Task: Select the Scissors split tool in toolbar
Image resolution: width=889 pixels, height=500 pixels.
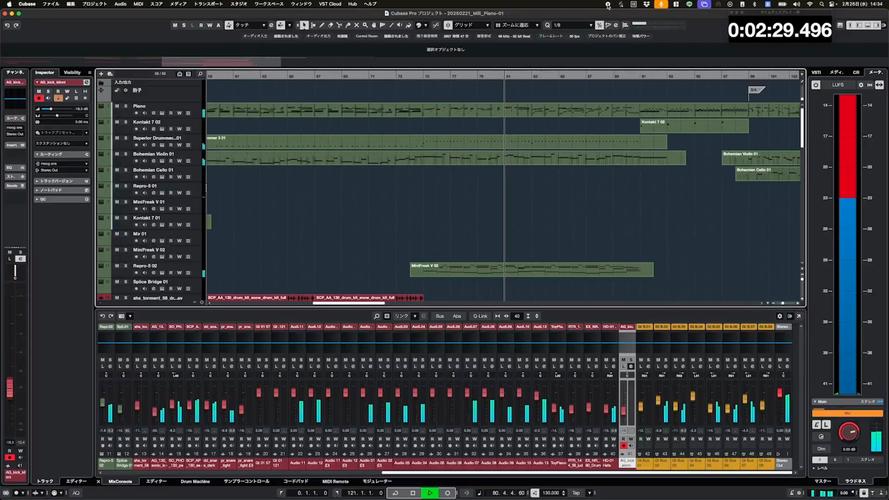Action: pyautogui.click(x=339, y=26)
